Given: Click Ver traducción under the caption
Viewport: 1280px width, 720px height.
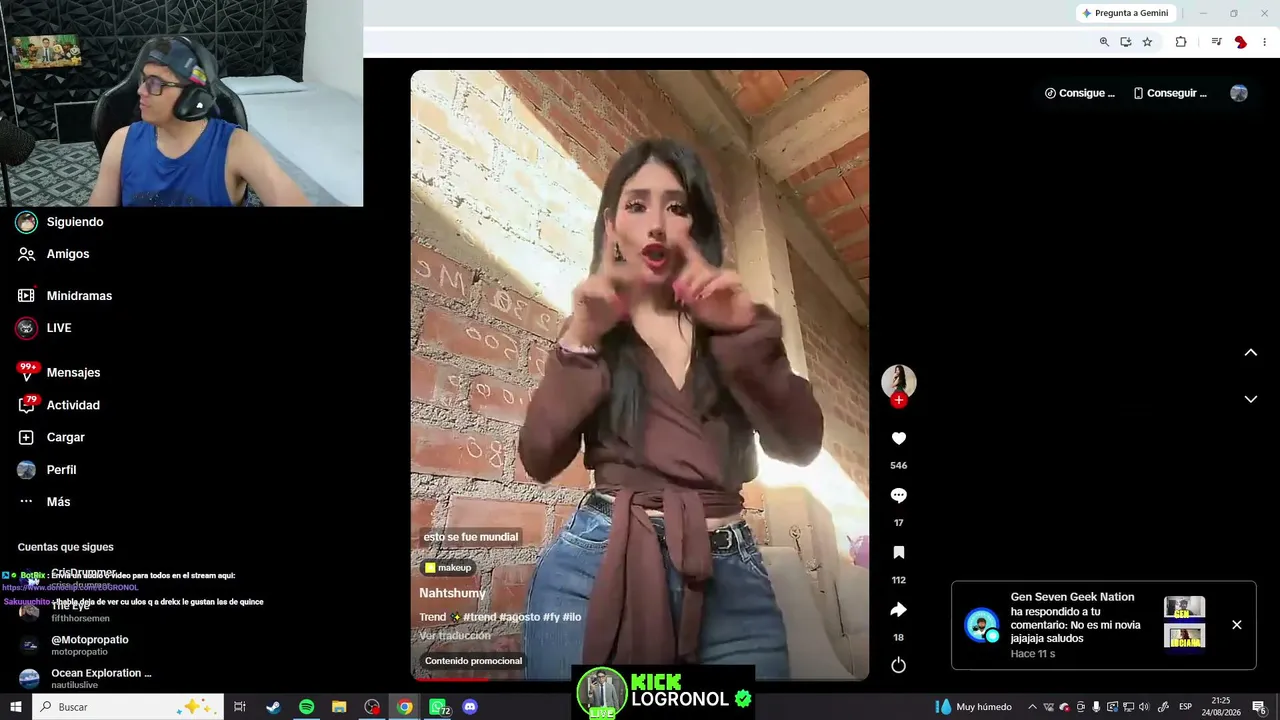Looking at the screenshot, I should [x=455, y=635].
